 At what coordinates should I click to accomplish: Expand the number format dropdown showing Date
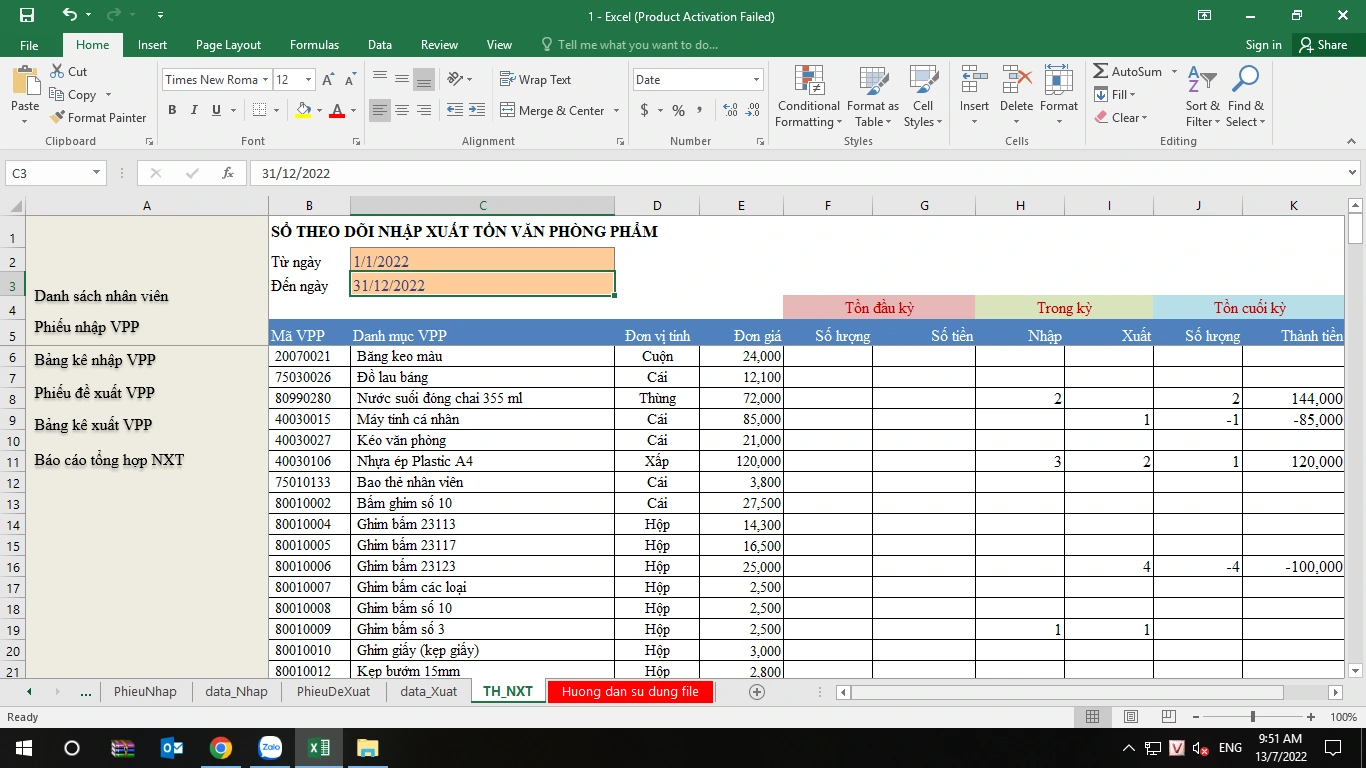pos(756,80)
